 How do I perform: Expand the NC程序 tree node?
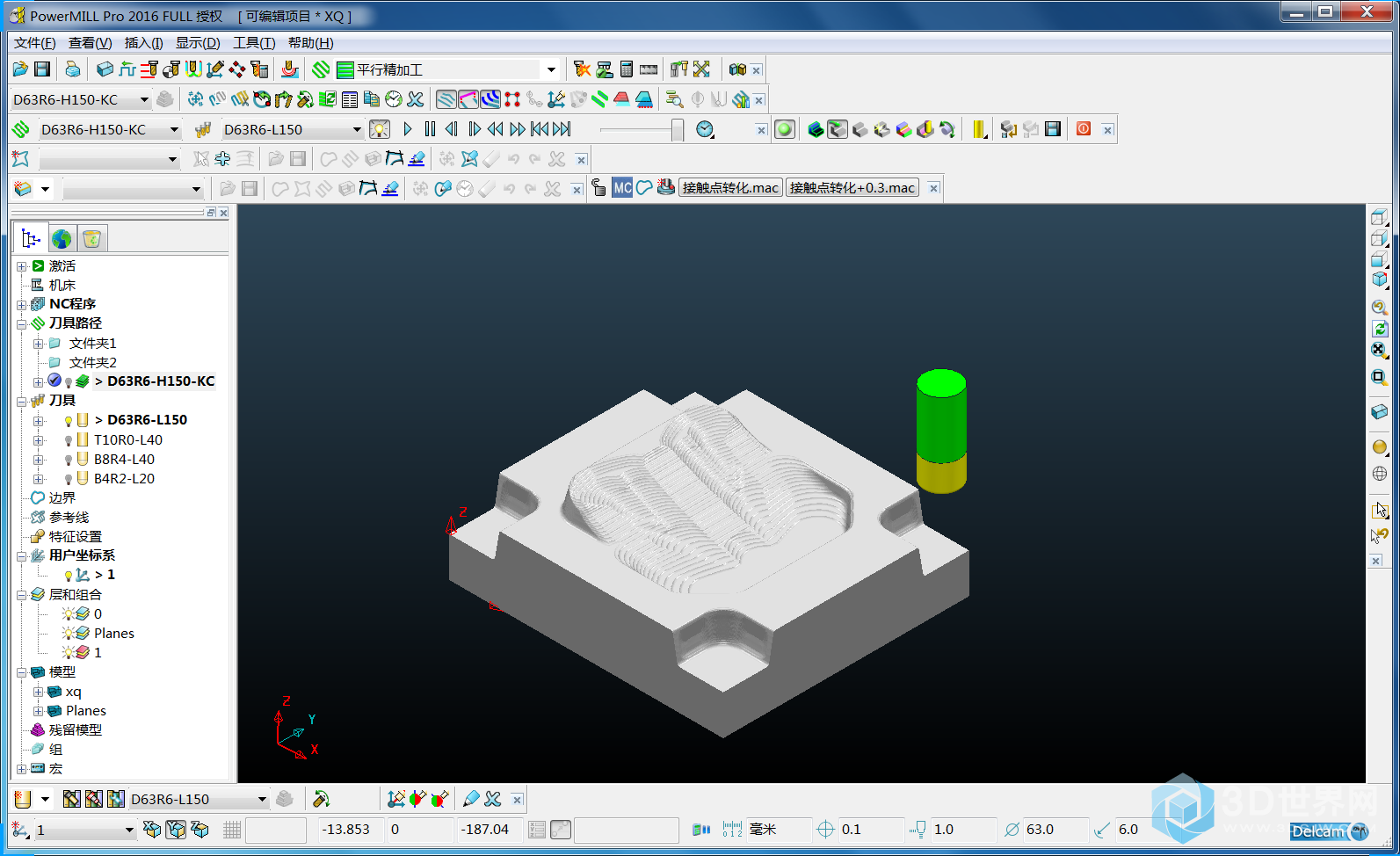click(x=21, y=304)
